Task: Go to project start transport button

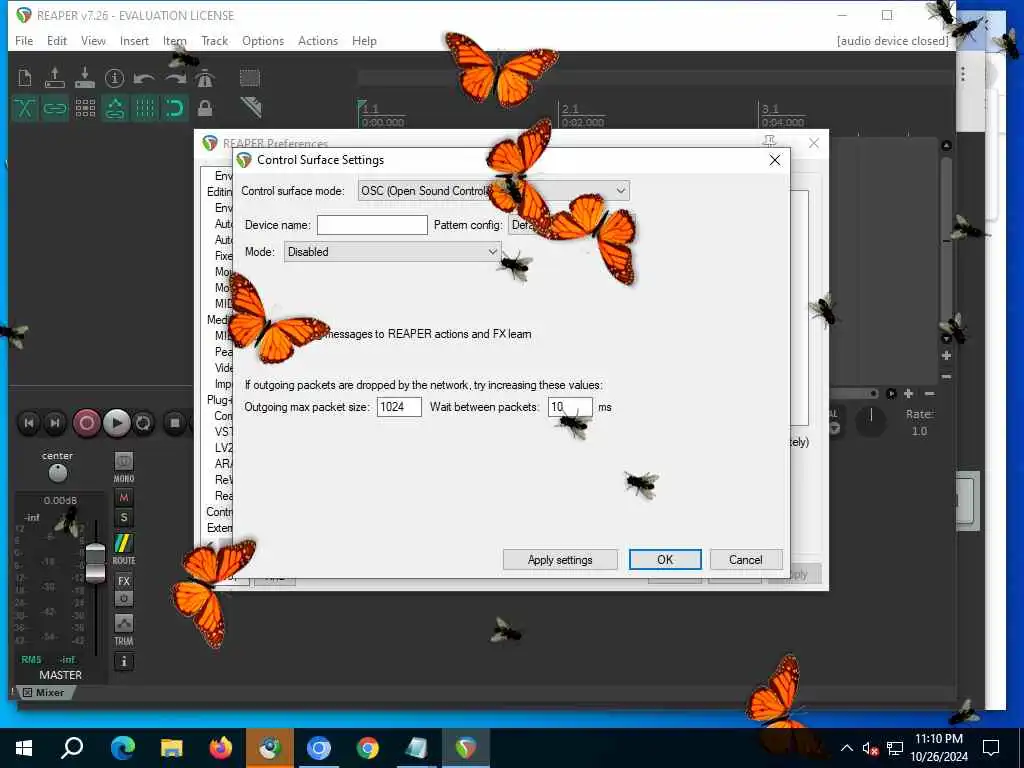Action: (29, 423)
